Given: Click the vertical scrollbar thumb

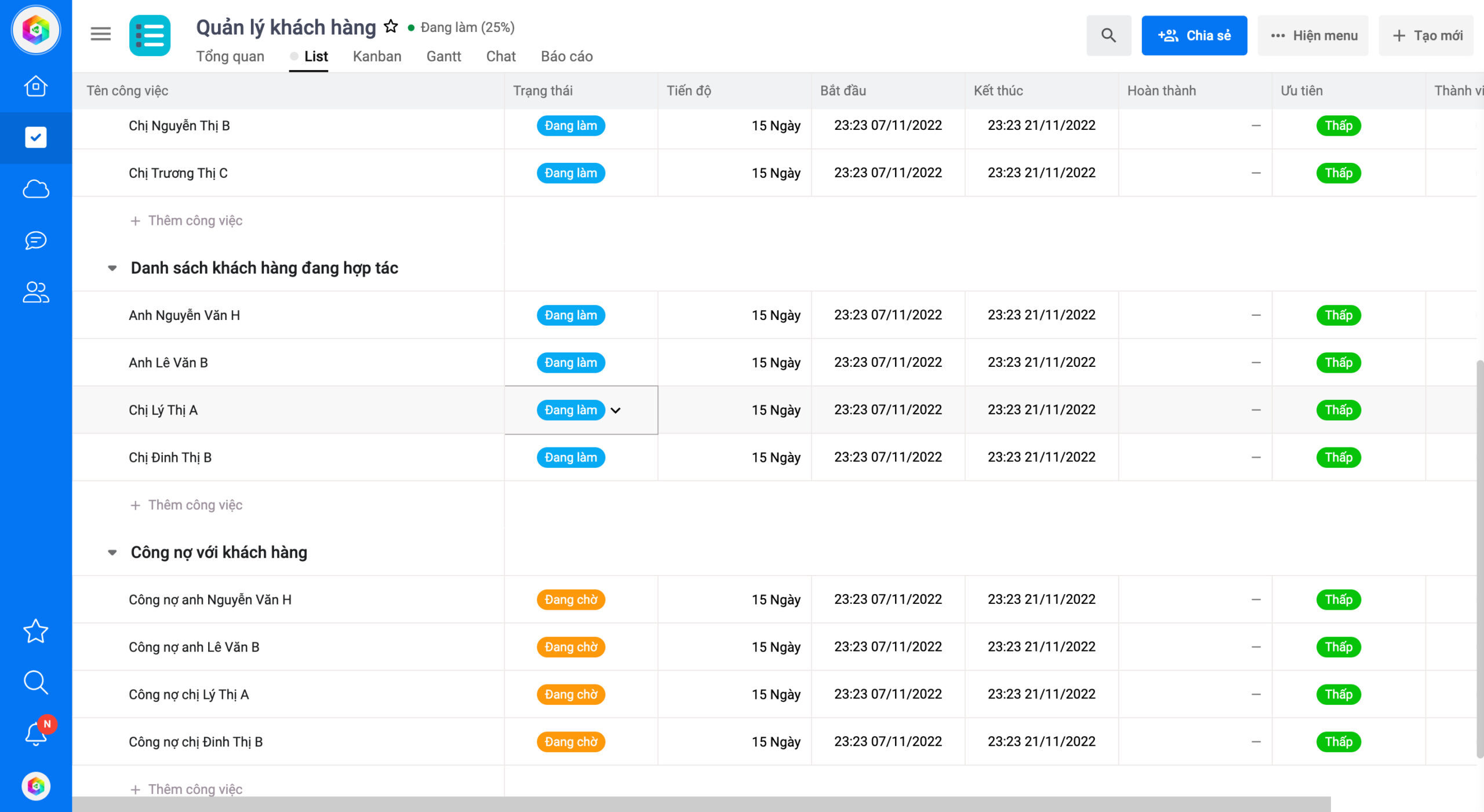Looking at the screenshot, I should click(x=1480, y=558).
